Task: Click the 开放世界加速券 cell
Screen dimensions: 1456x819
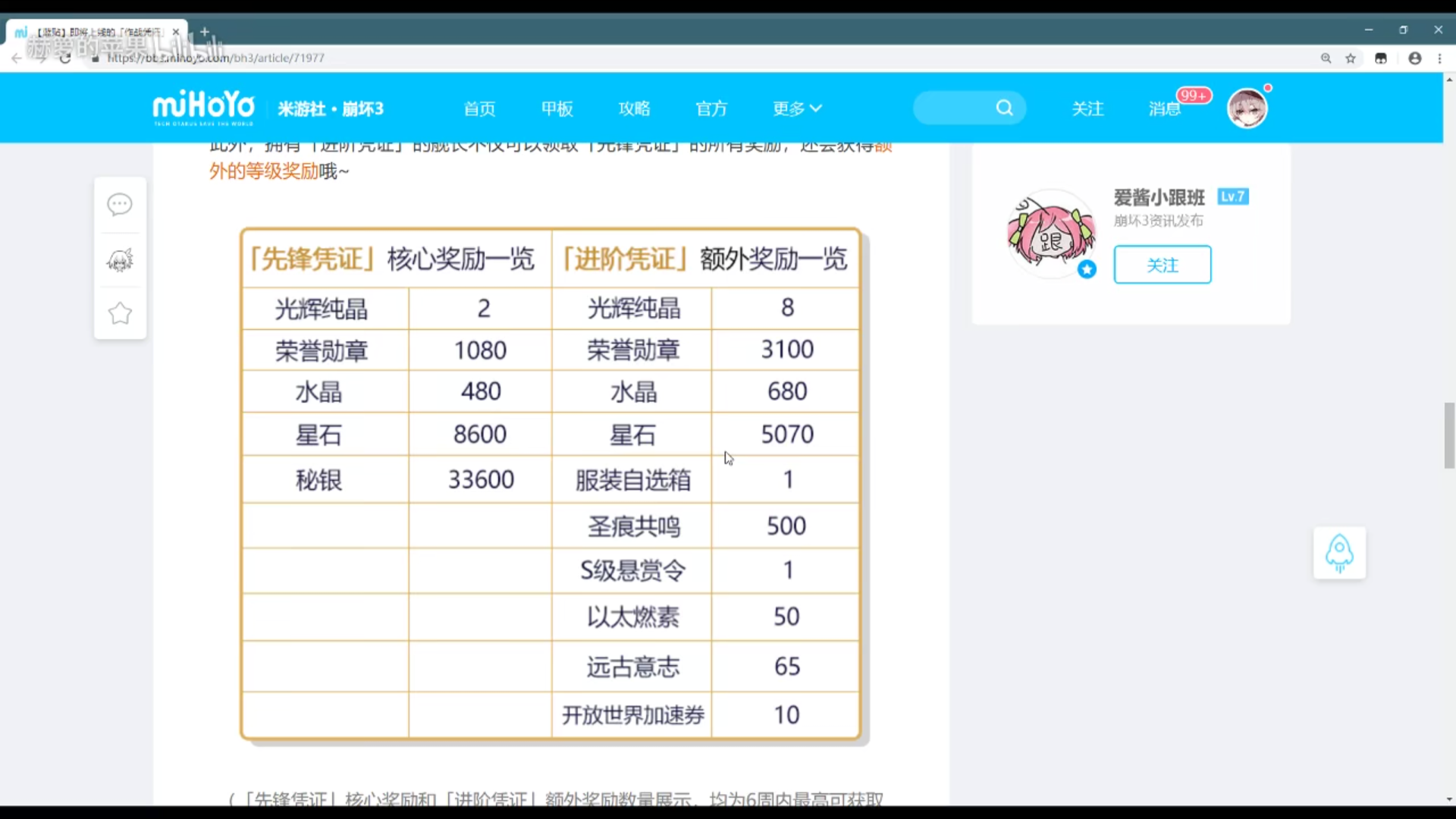Action: pos(632,714)
